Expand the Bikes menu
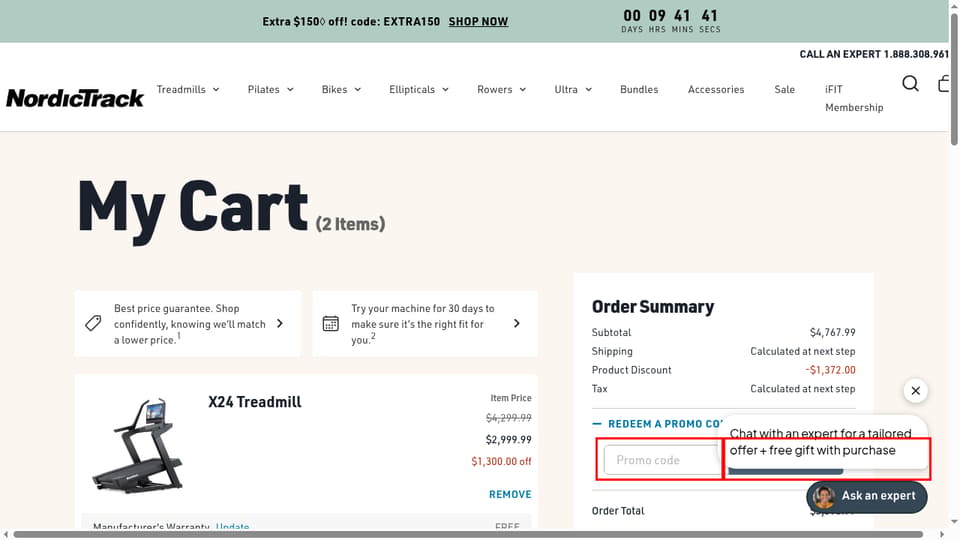Viewport: 960px width, 540px height. 341,89
